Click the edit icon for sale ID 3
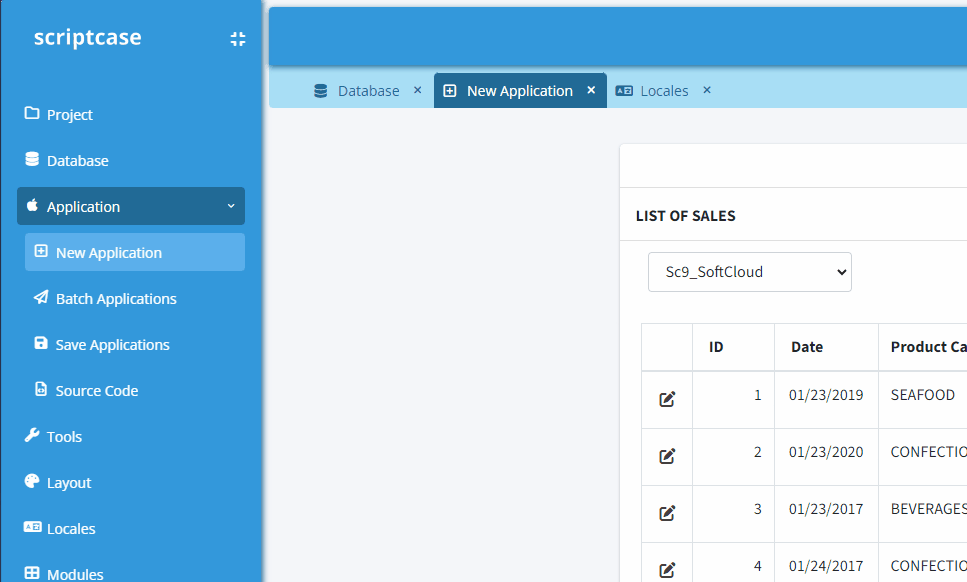This screenshot has height=582, width=967. 667,513
